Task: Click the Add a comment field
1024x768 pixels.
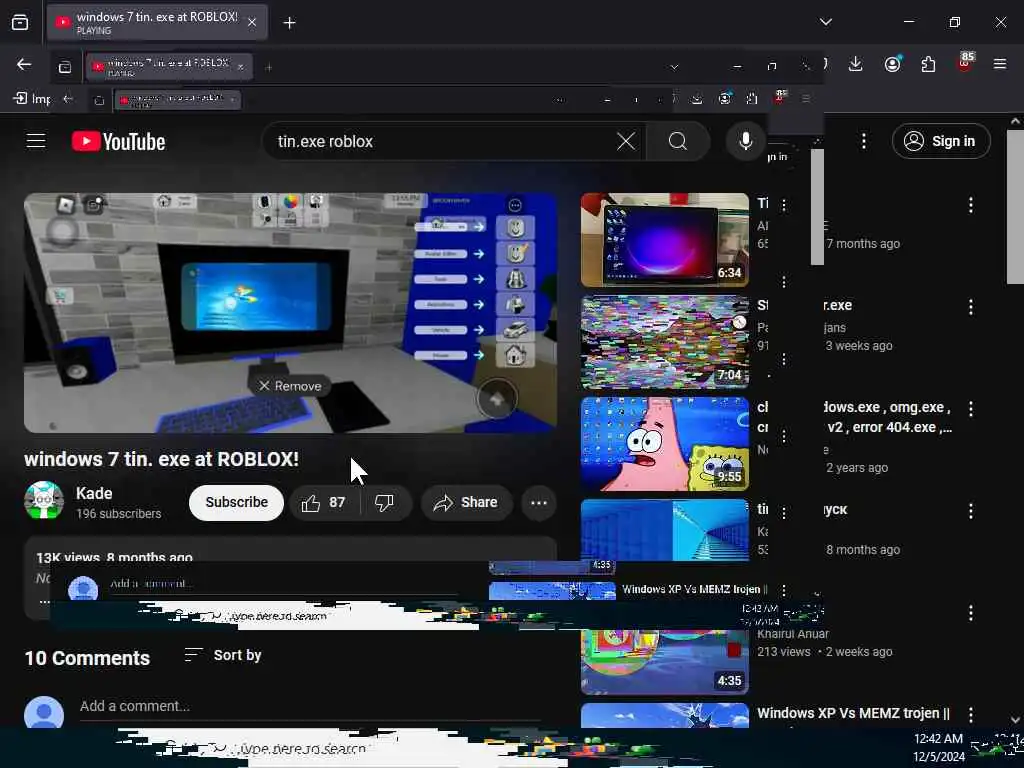Action: point(310,707)
